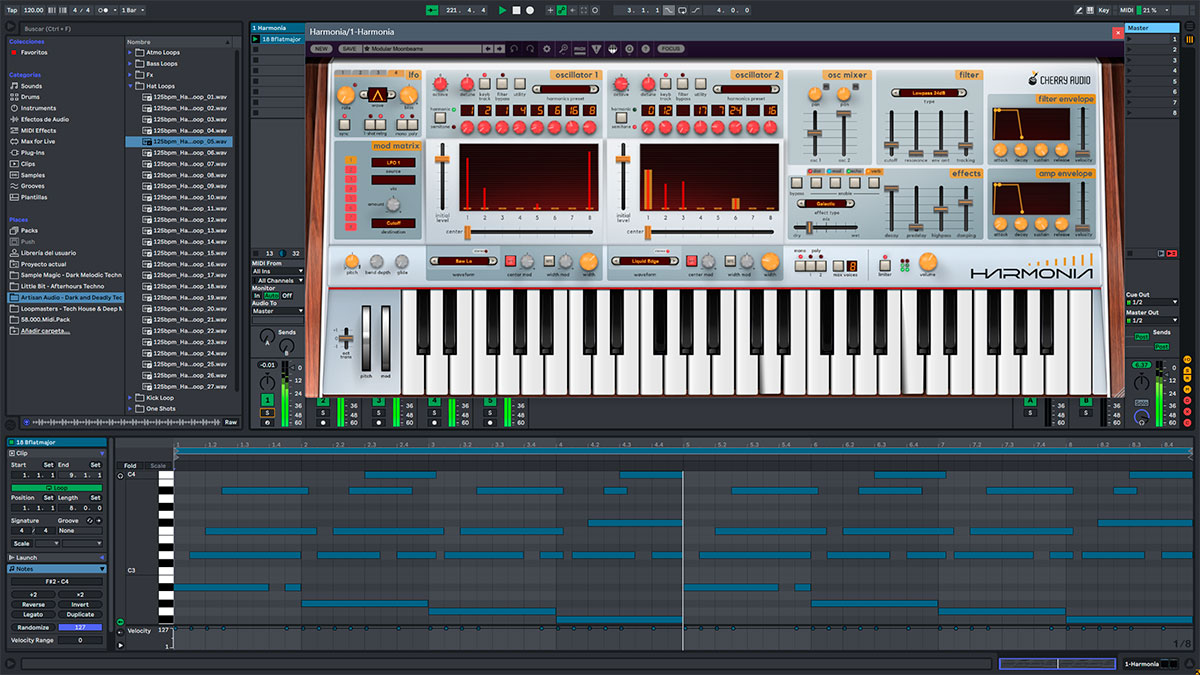Collapse the Hat Loops folder
The height and width of the screenshot is (675, 1200).
point(131,86)
